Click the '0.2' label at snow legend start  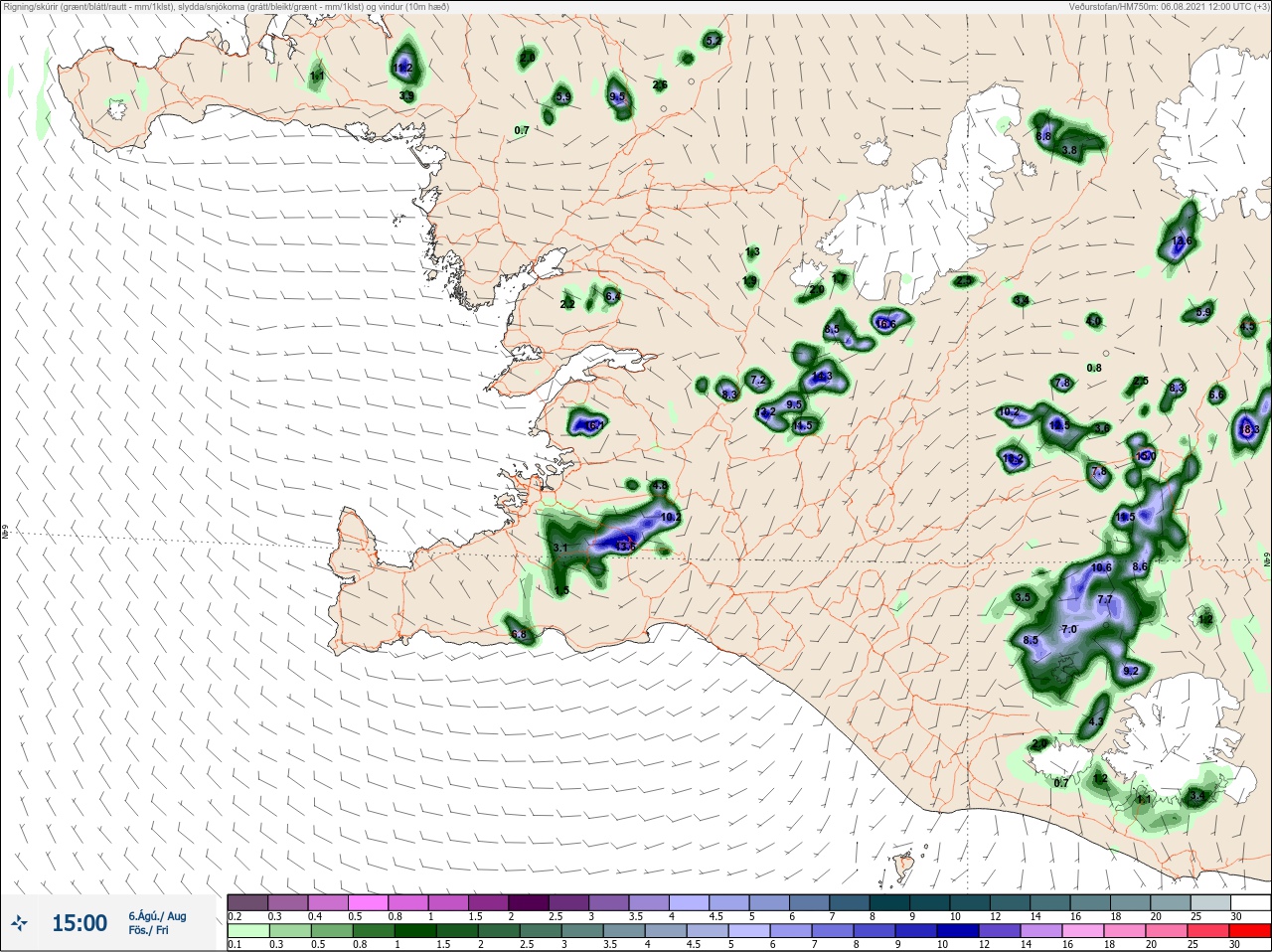click(x=234, y=915)
